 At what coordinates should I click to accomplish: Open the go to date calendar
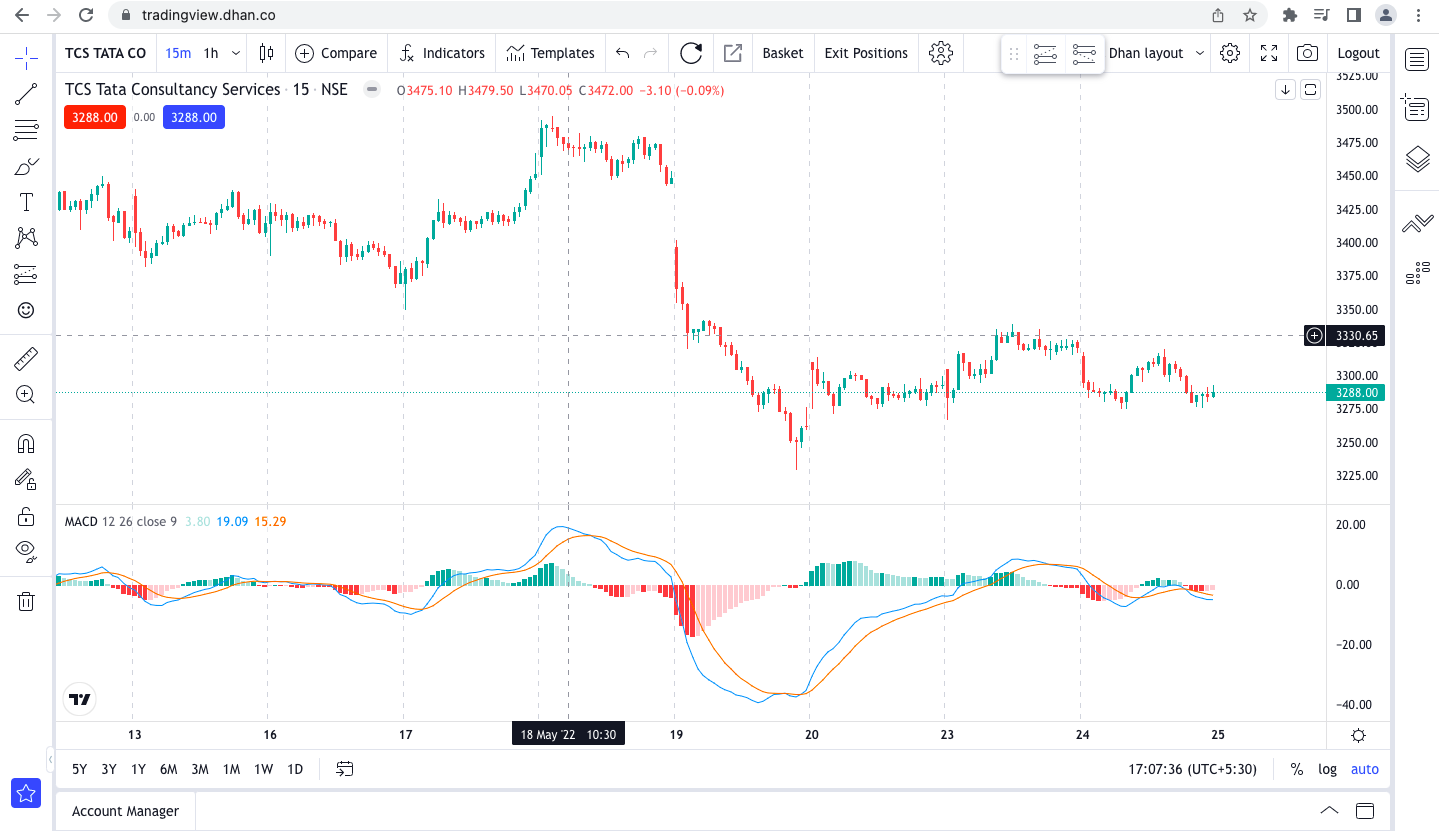[345, 769]
